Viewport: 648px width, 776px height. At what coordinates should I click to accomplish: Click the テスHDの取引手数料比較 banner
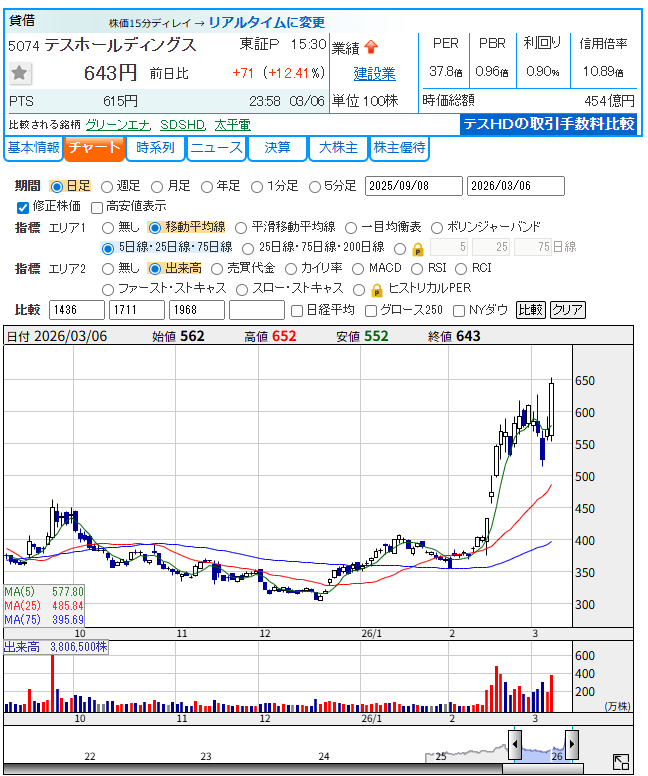click(548, 124)
